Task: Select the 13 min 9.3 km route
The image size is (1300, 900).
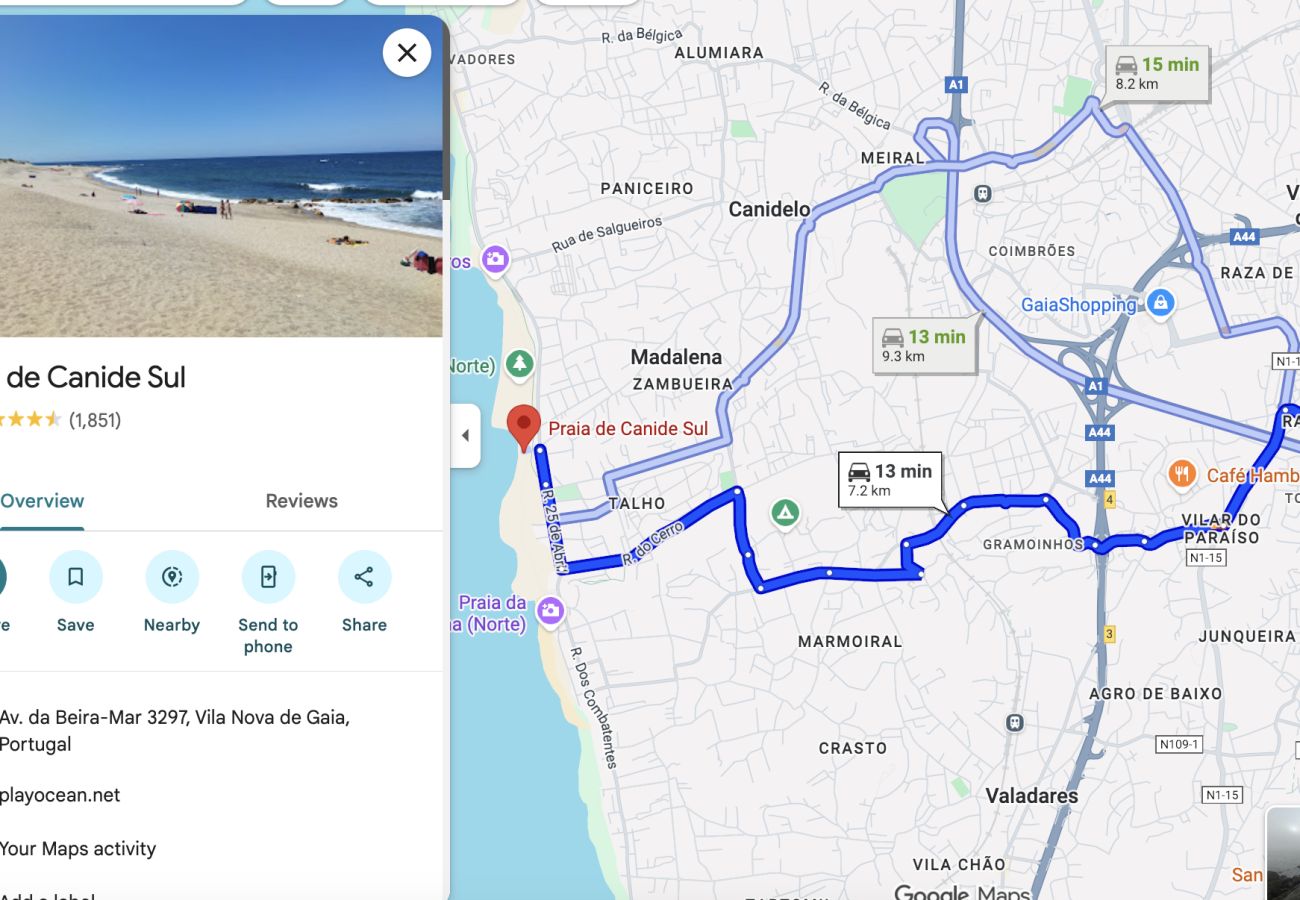Action: pyautogui.click(x=924, y=345)
